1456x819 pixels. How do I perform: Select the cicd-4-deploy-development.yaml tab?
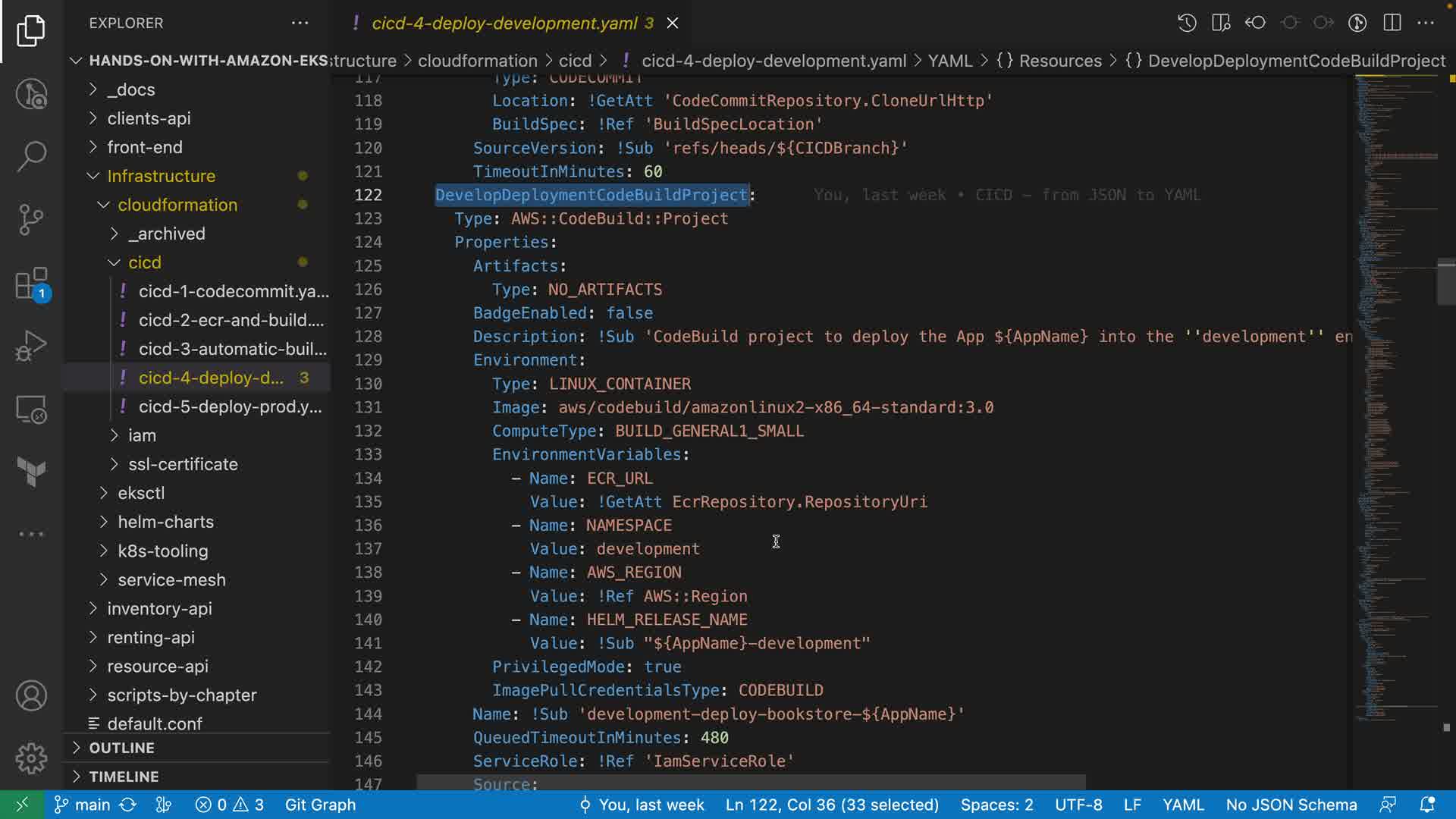tap(504, 23)
